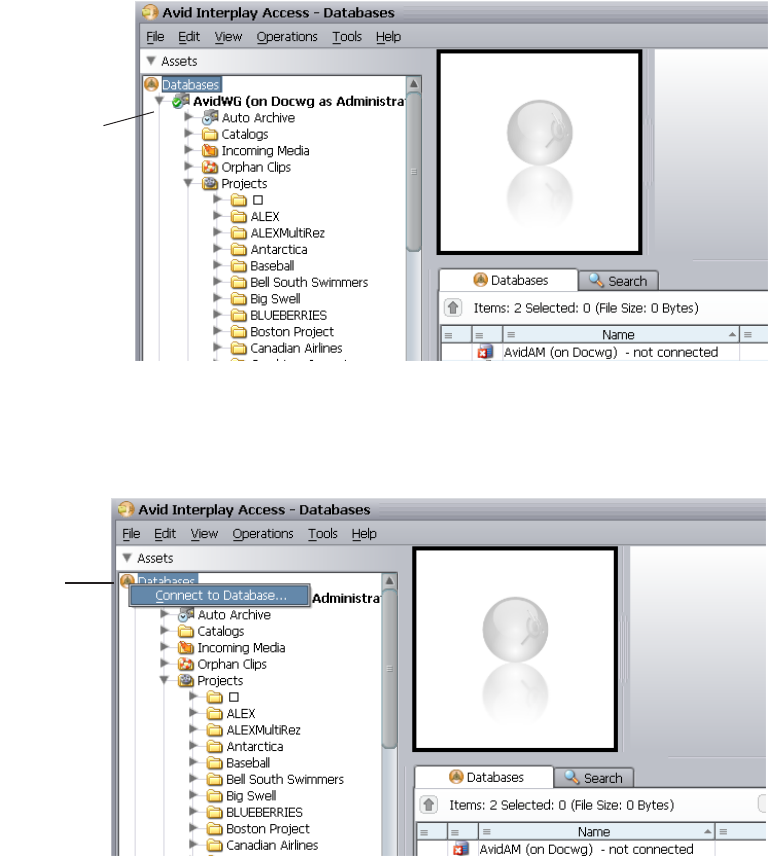
Task: Click tree scrollbar thumb in upper window
Action: 414,171
